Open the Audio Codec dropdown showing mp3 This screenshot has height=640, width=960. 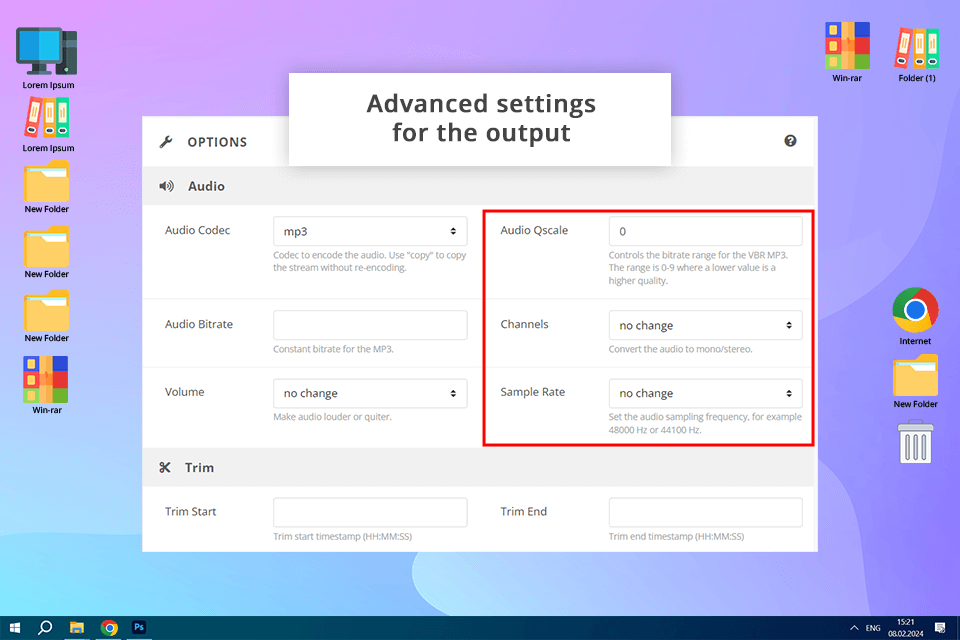tap(370, 232)
